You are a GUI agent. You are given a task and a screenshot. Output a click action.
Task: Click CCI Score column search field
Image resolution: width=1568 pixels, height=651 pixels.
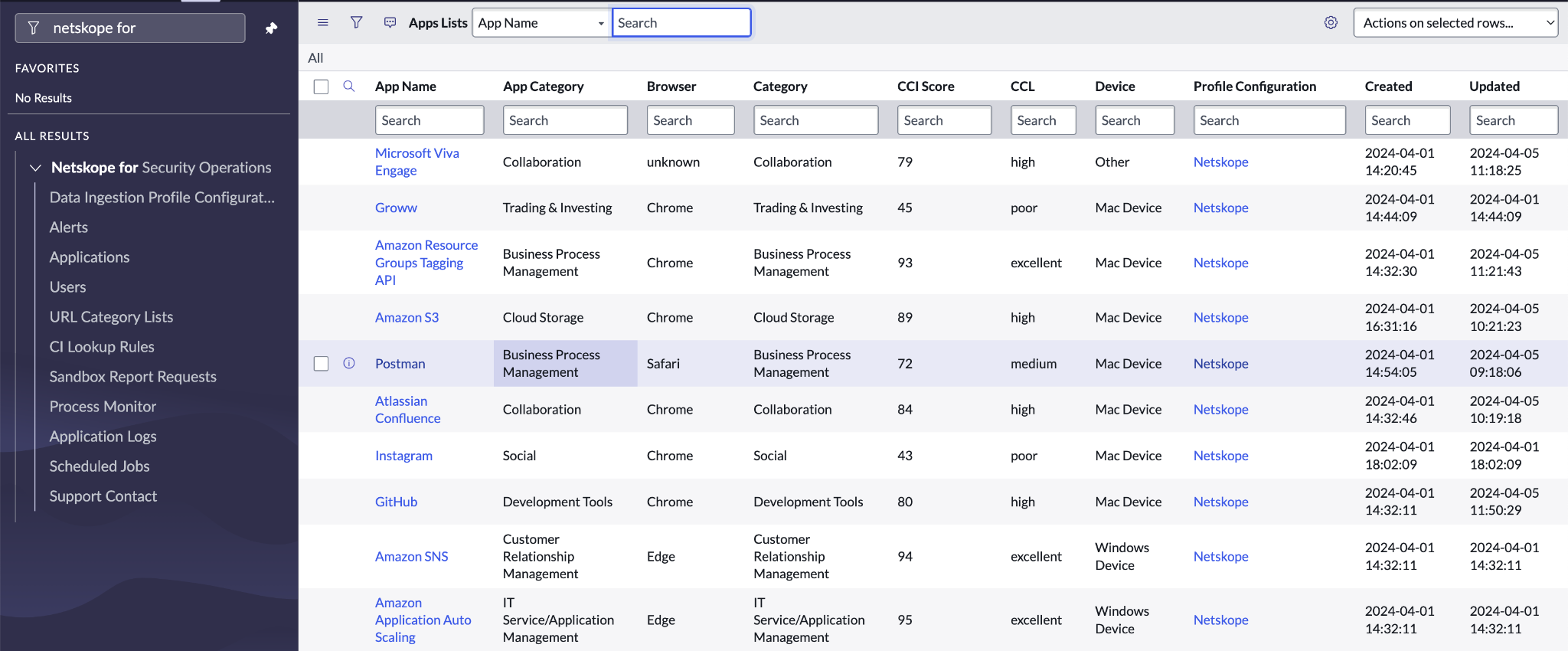point(944,120)
